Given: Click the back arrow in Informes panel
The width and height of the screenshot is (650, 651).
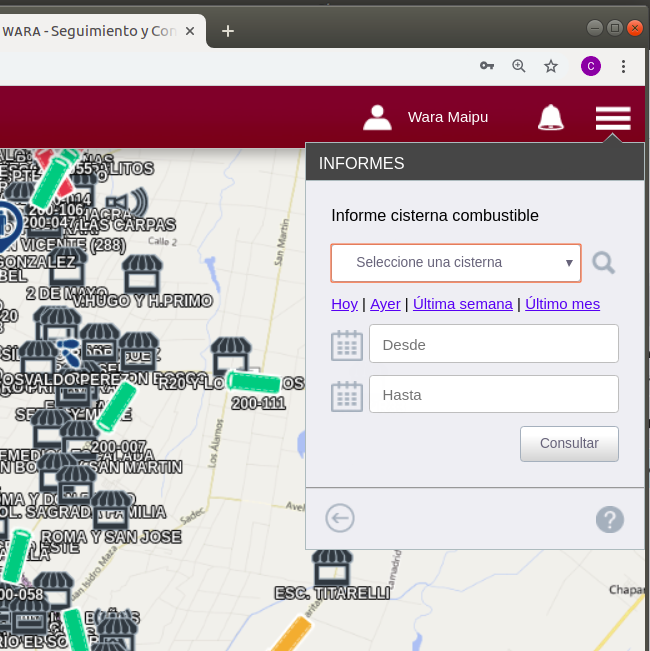Looking at the screenshot, I should 340,518.
